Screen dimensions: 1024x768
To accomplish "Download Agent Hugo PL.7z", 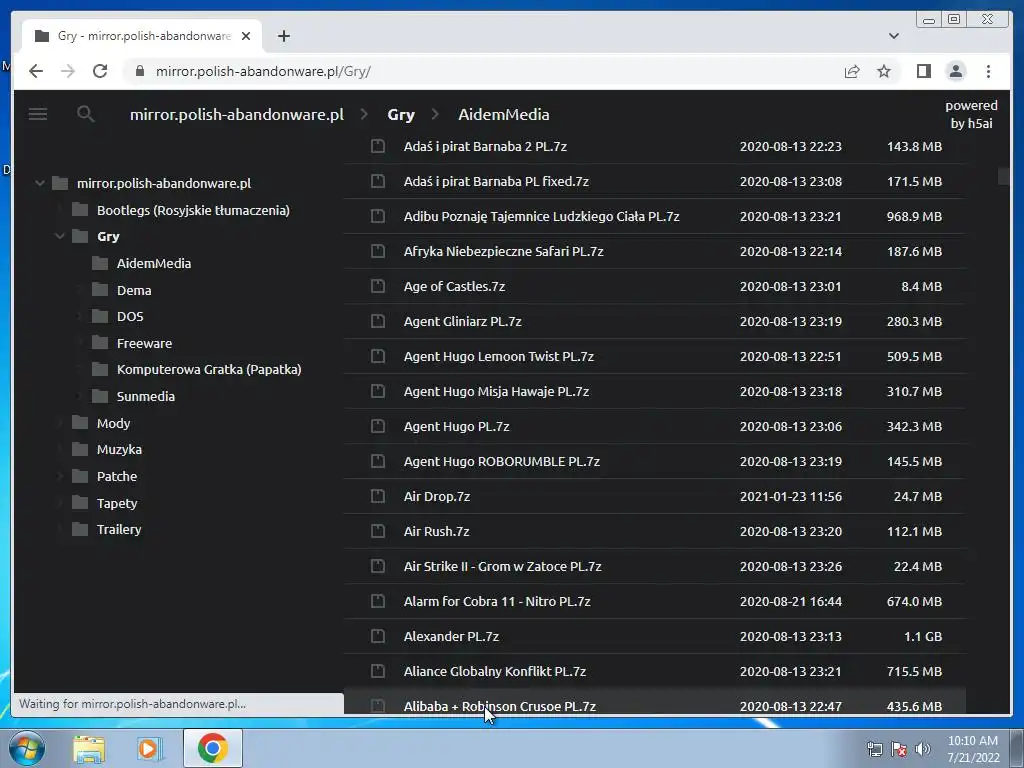I will point(456,426).
